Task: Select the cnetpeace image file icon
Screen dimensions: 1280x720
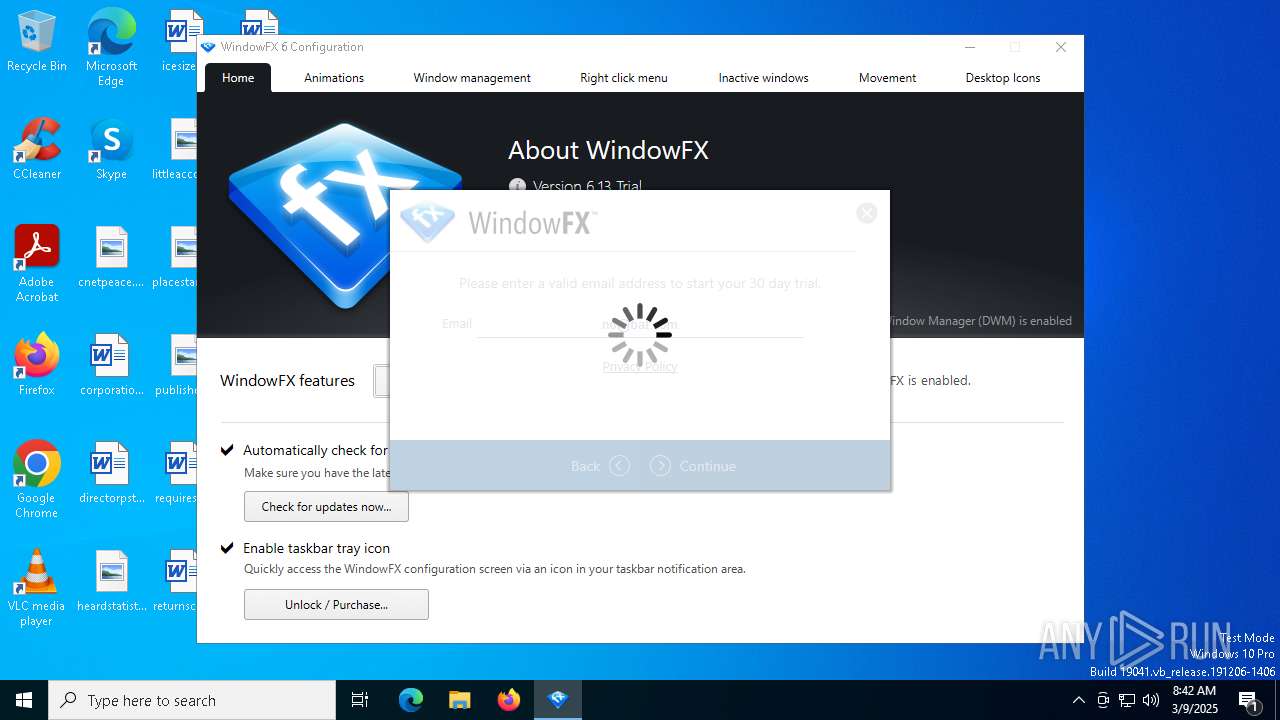Action: (x=111, y=258)
